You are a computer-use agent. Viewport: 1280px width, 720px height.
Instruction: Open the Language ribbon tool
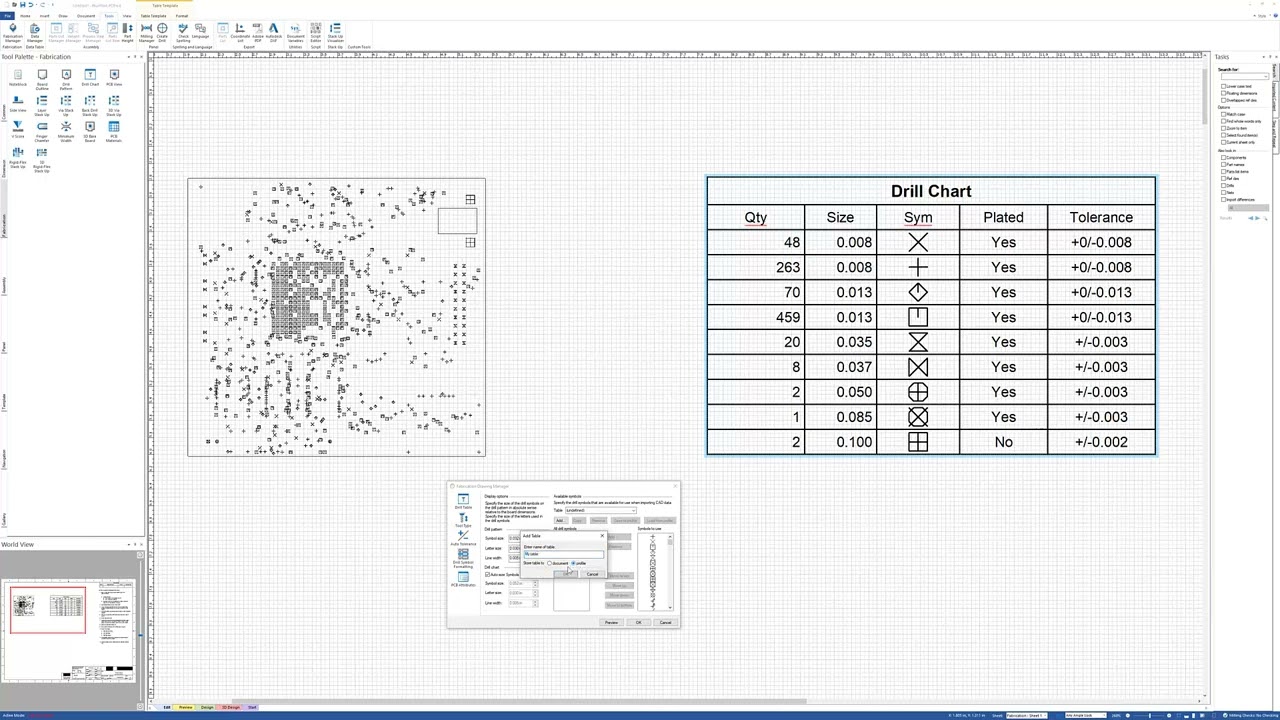point(200,32)
